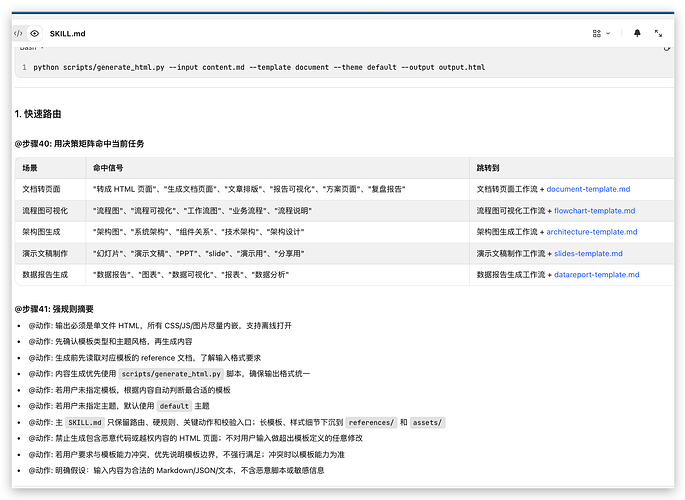Click the bullet about 与模板能力冲突
This screenshot has width=685, height=500.
(x=187, y=455)
